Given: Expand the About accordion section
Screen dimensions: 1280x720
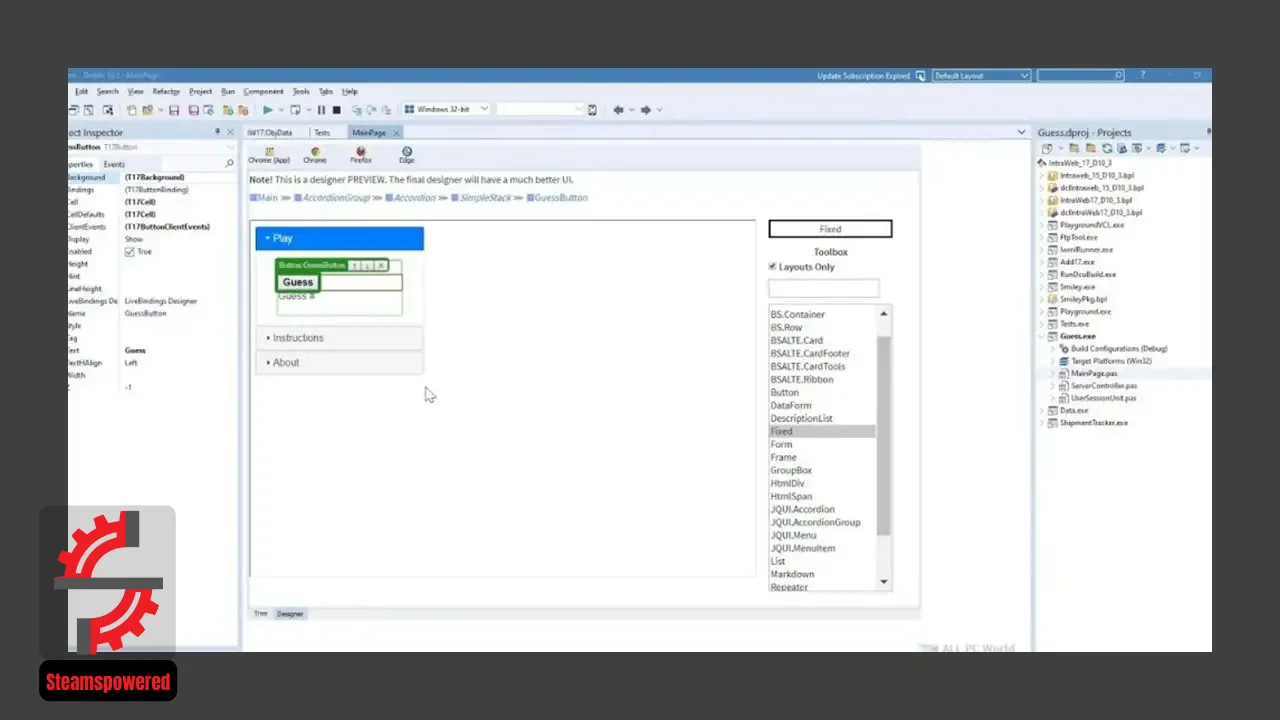Looking at the screenshot, I should pos(340,362).
